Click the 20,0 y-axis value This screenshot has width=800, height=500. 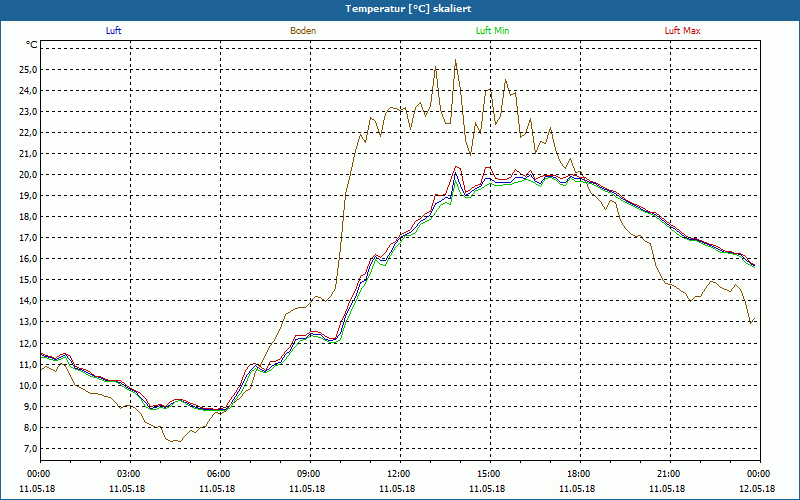click(x=28, y=174)
